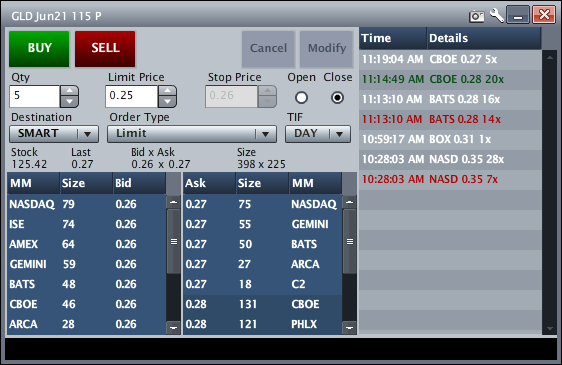The width and height of the screenshot is (562, 365).
Task: Select the NASDAQ 79 bid row
Action: (x=86, y=204)
